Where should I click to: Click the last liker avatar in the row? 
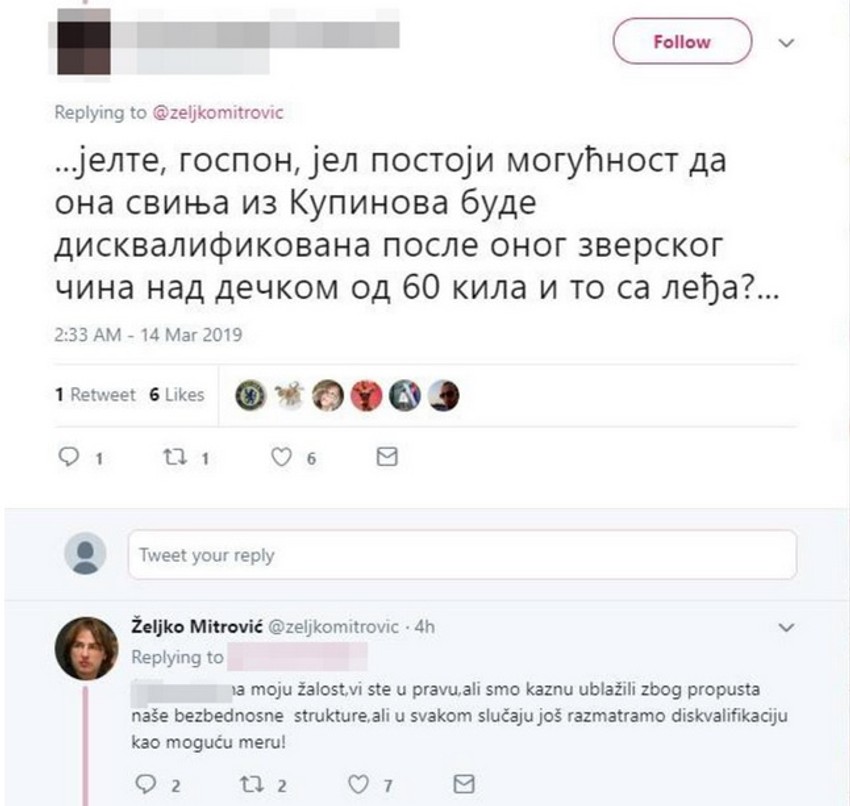443,396
